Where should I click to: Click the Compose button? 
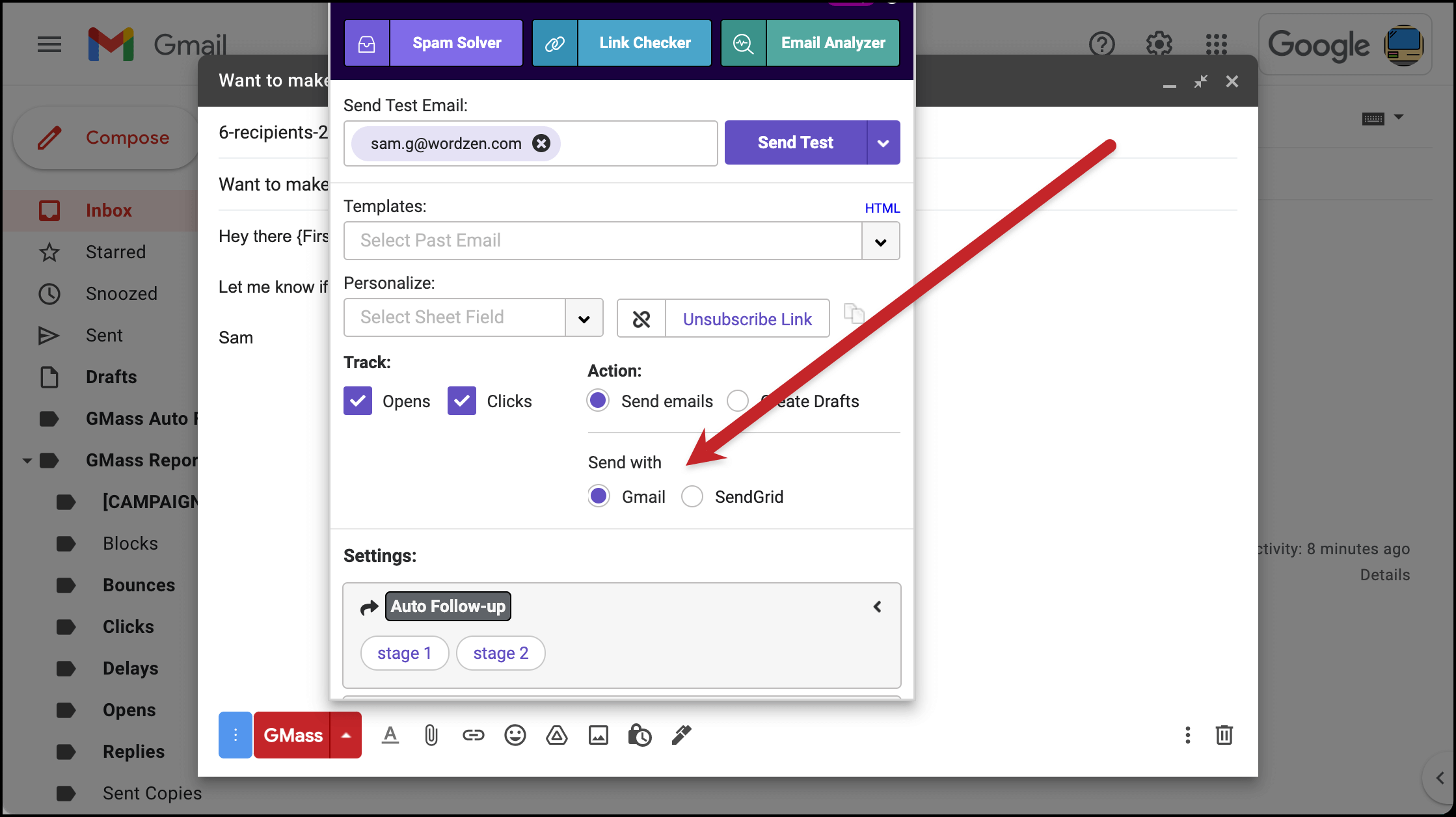click(x=106, y=138)
